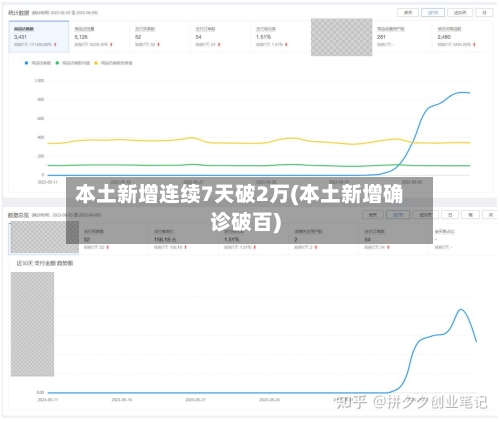The height and width of the screenshot is (422, 500).
Task: Select the top metric card showing 52
Action: tap(160, 37)
